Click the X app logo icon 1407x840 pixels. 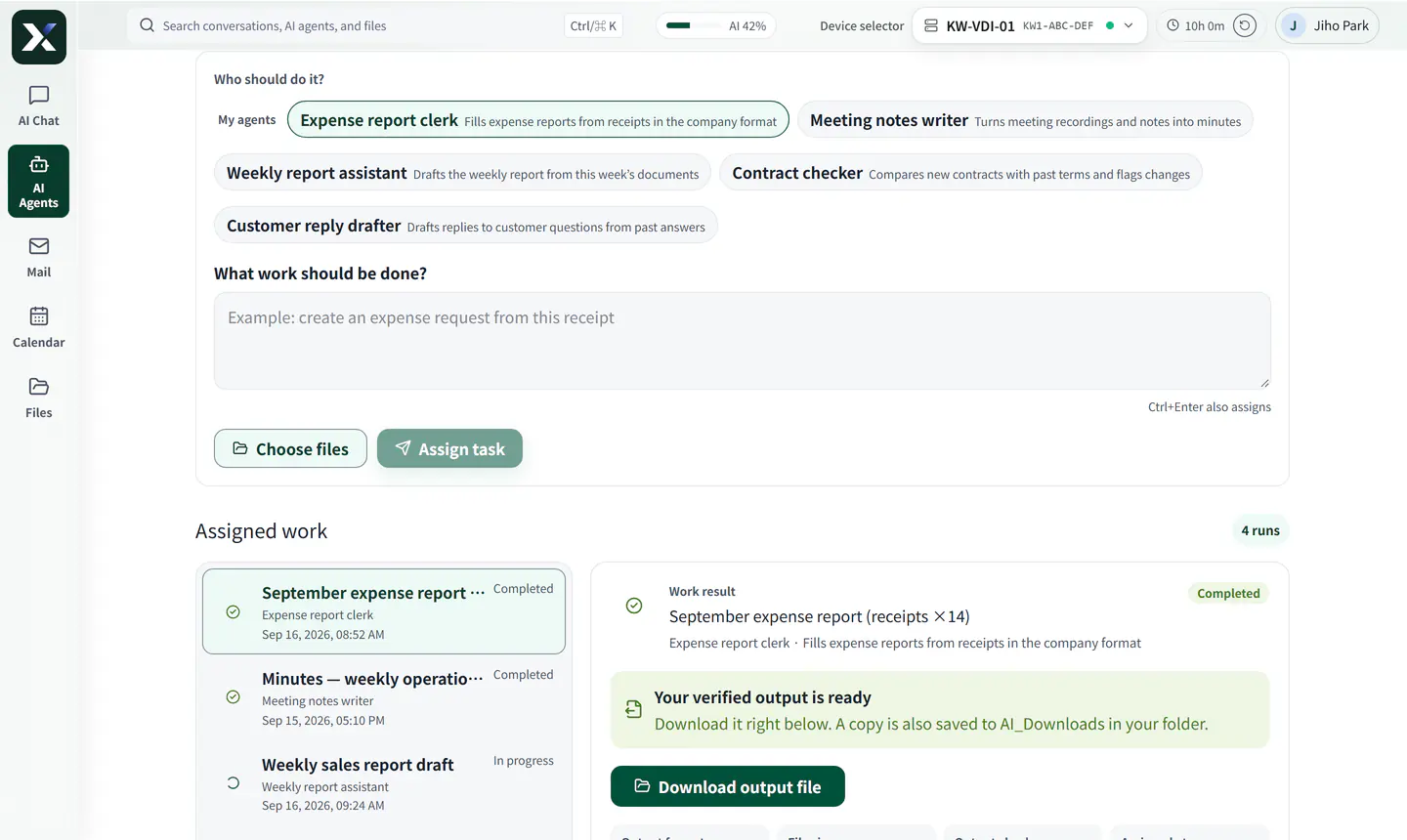coord(39,37)
